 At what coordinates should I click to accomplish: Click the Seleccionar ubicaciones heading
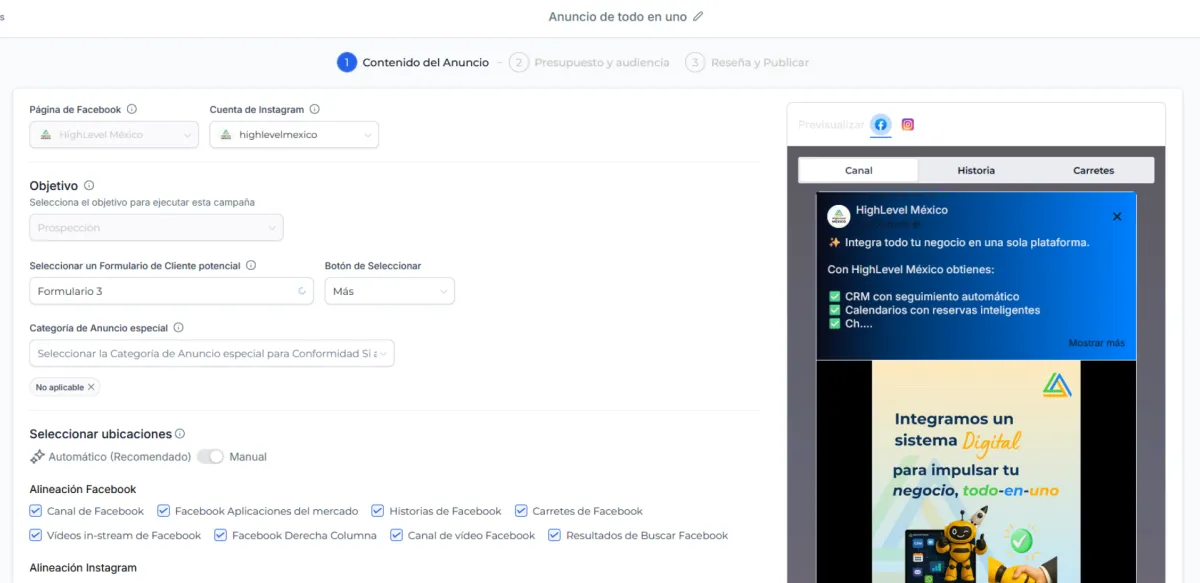coord(101,434)
